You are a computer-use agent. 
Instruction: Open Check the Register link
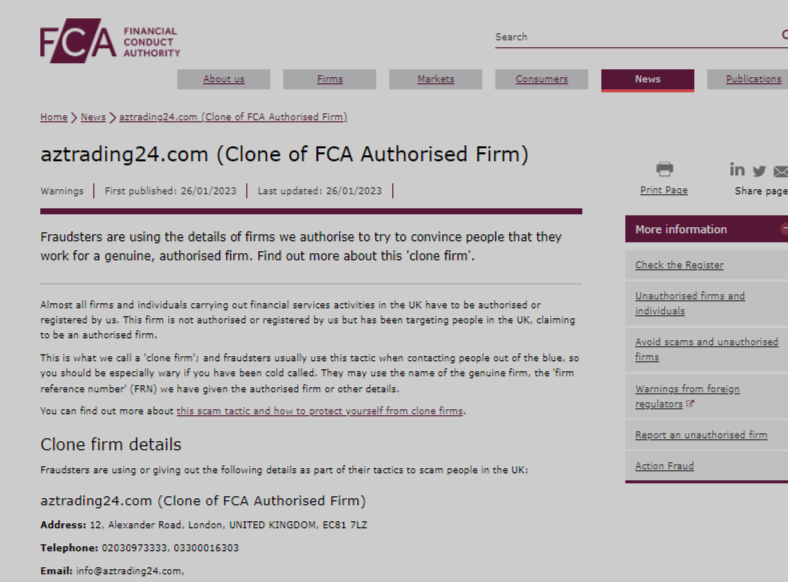679,265
